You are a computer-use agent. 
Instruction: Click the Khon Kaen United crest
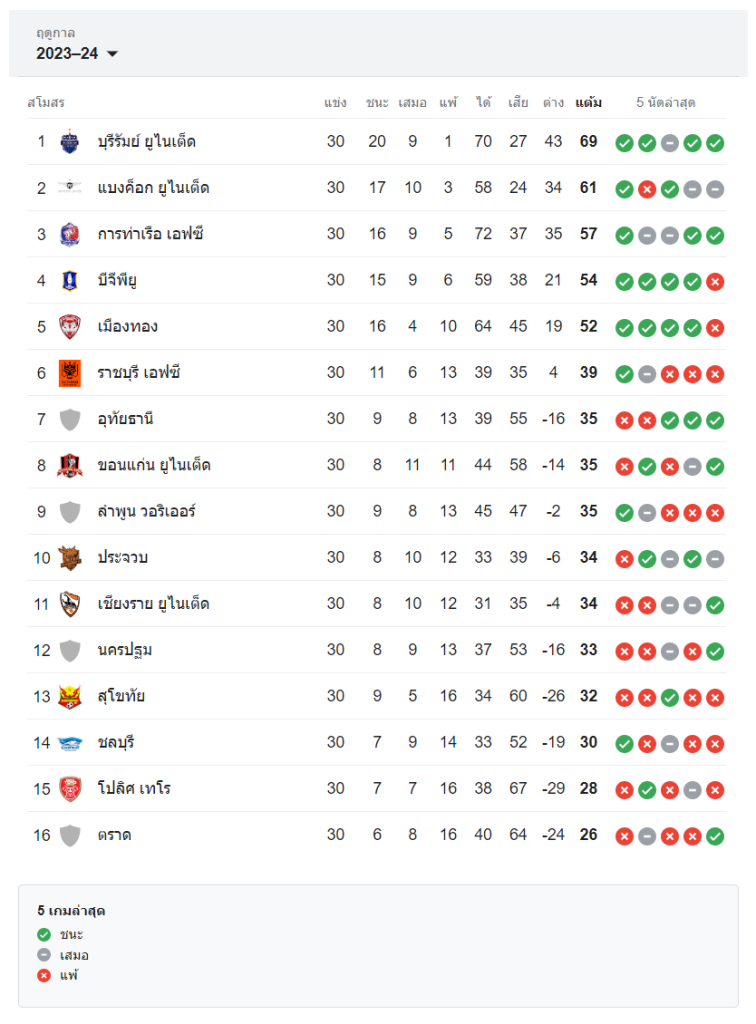click(70, 465)
